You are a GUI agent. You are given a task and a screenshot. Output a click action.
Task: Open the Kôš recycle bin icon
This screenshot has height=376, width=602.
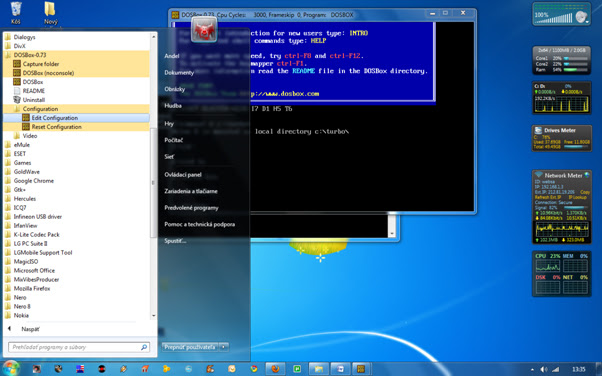[16, 13]
